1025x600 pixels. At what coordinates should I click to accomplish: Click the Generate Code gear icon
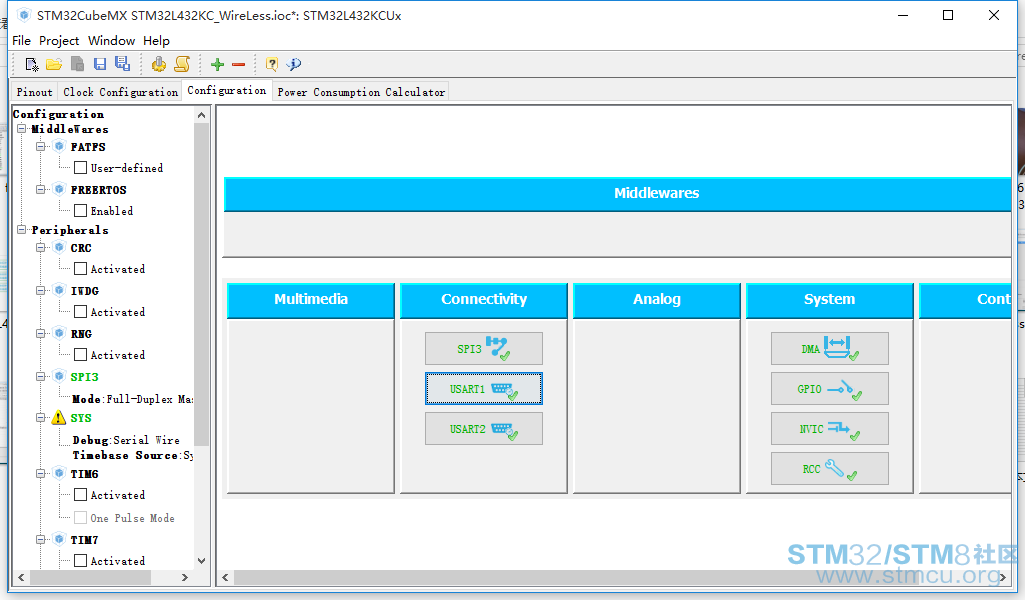click(158, 64)
